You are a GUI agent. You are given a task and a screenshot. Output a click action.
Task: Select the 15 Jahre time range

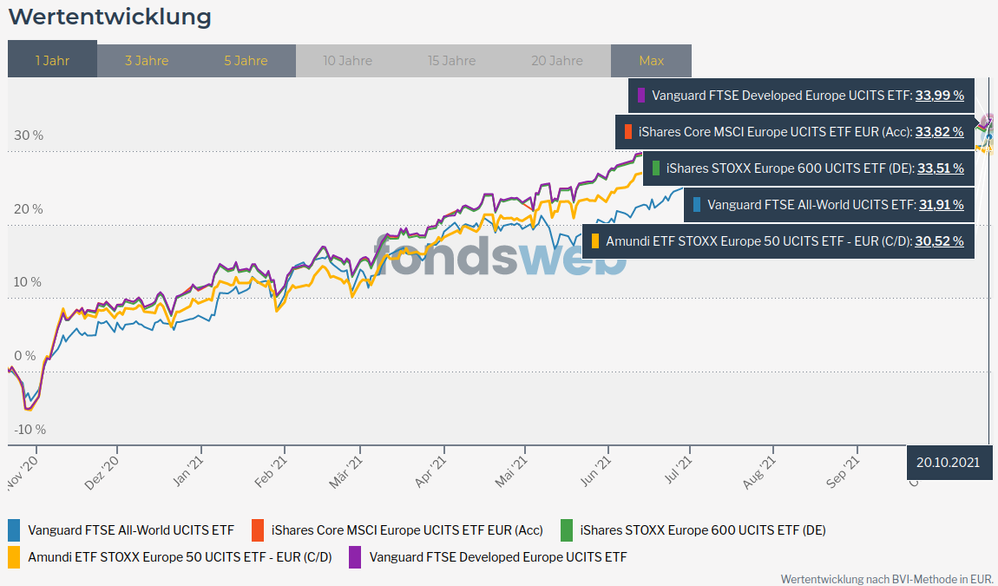click(452, 60)
